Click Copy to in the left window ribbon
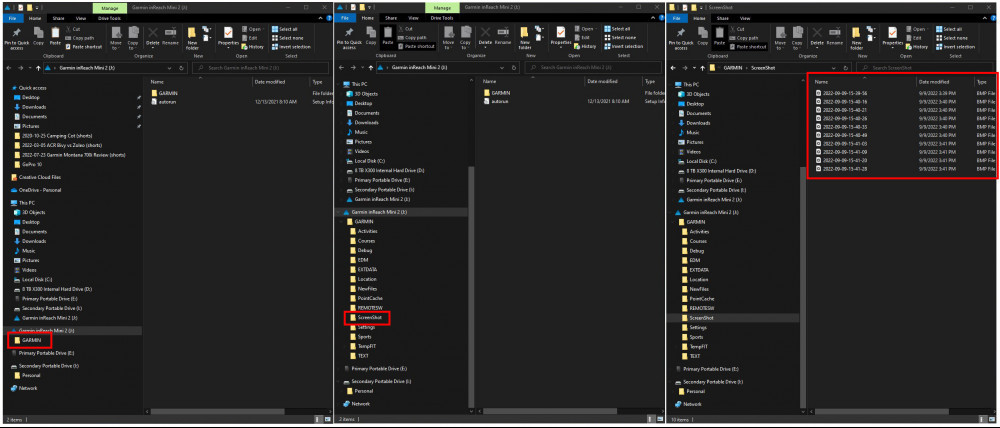This screenshot has height=428, width=1000. tap(133, 38)
